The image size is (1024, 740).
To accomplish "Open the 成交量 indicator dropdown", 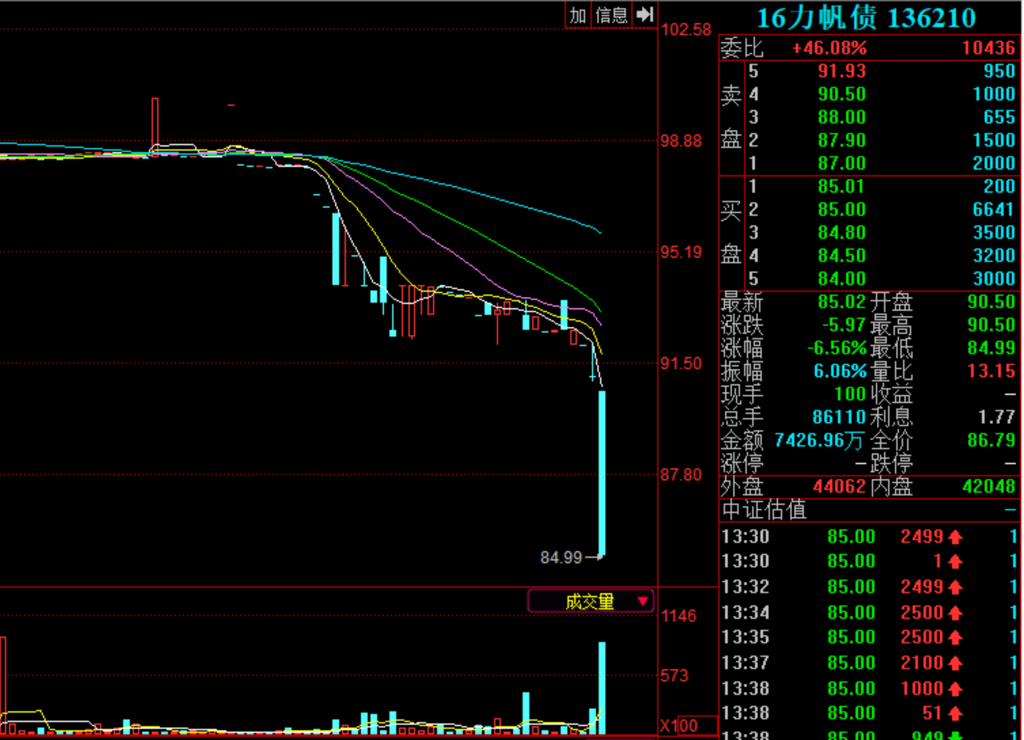I will [x=590, y=602].
